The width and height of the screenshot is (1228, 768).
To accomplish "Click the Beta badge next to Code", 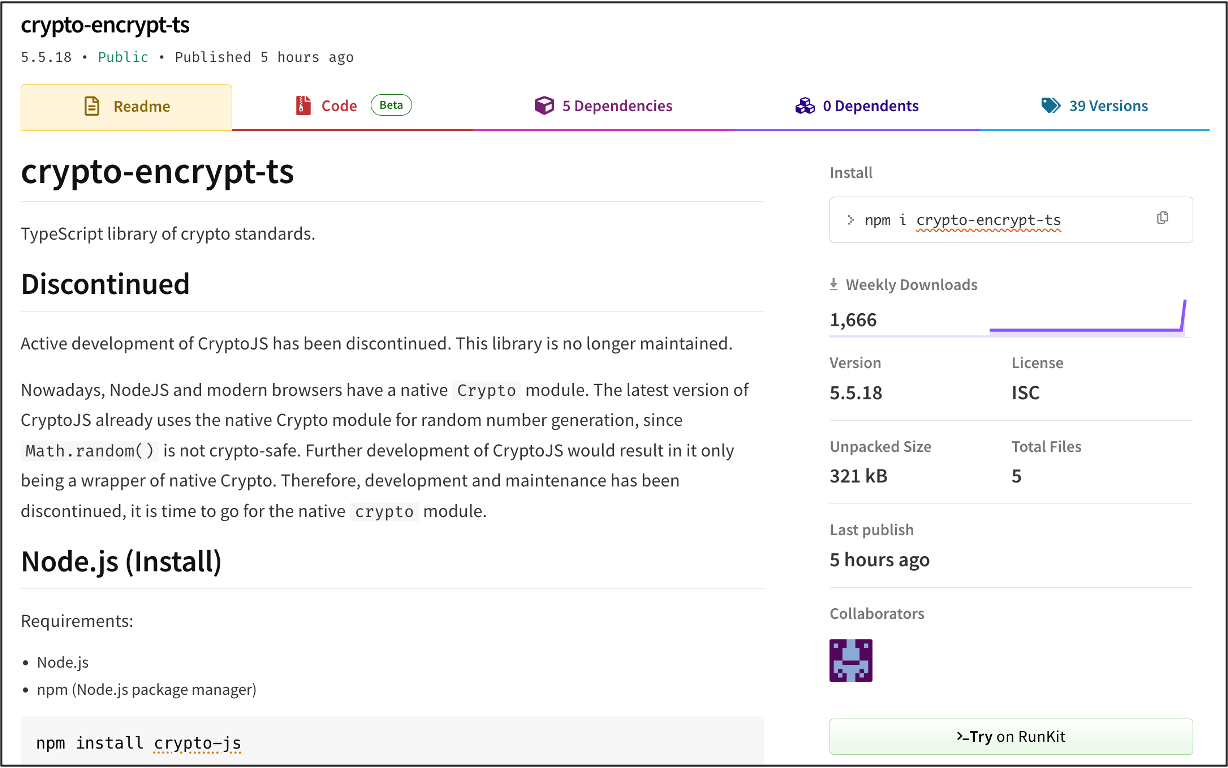I will 391,105.
